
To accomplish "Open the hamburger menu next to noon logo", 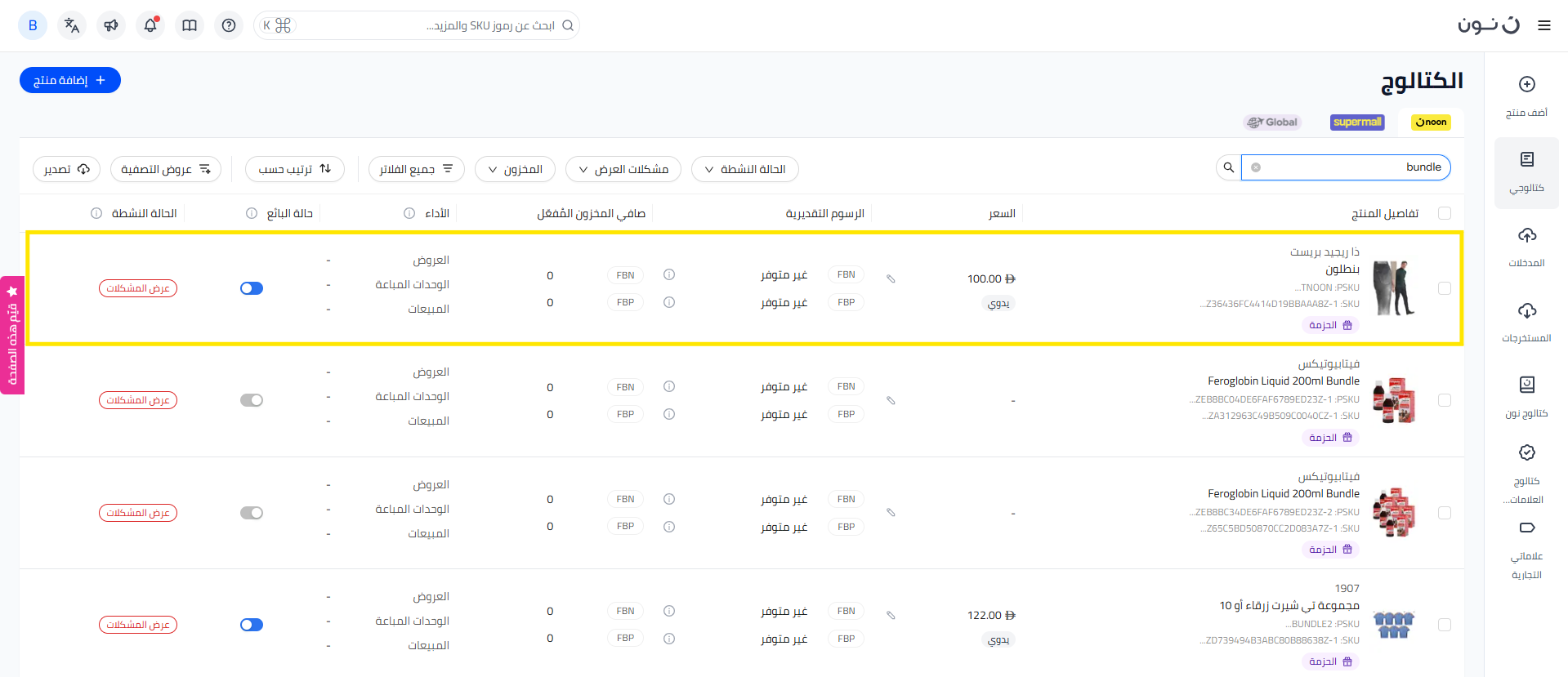I will [x=1543, y=25].
